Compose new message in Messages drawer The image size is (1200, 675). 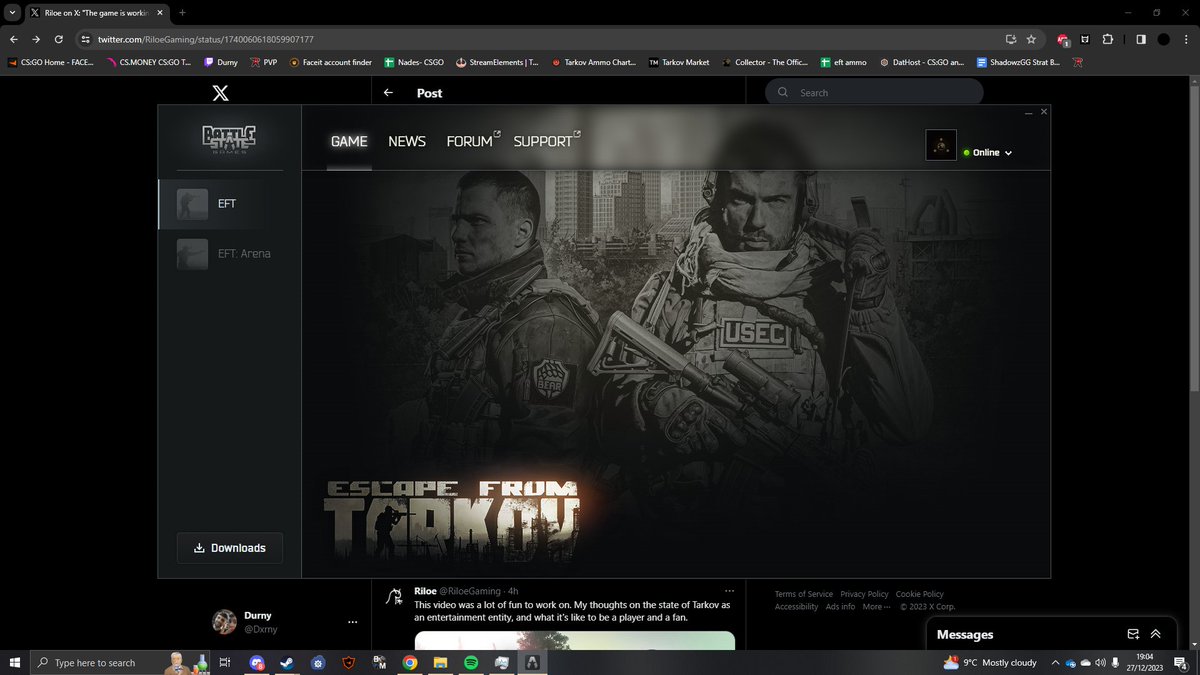click(1133, 634)
